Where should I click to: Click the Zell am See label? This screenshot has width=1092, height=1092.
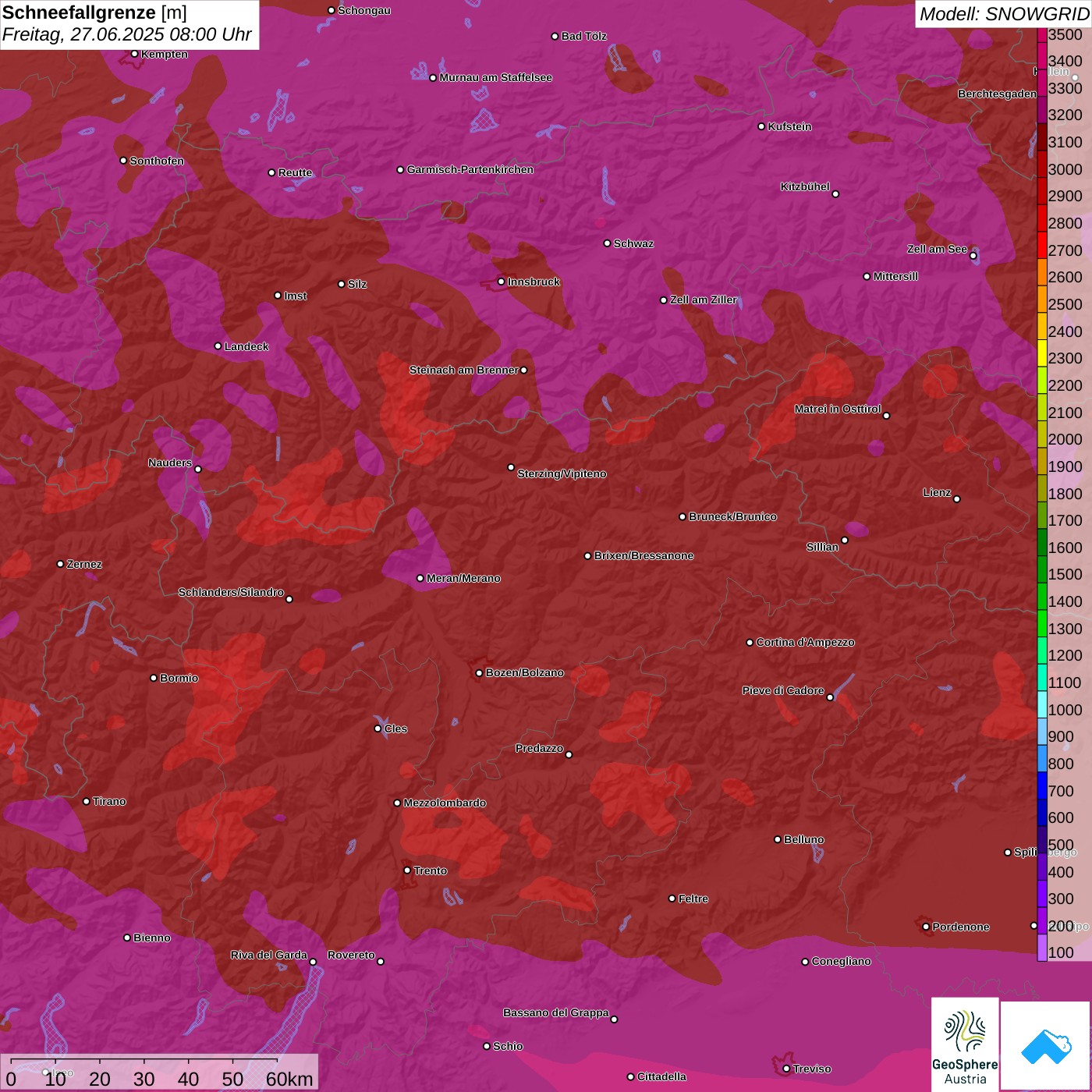[937, 249]
